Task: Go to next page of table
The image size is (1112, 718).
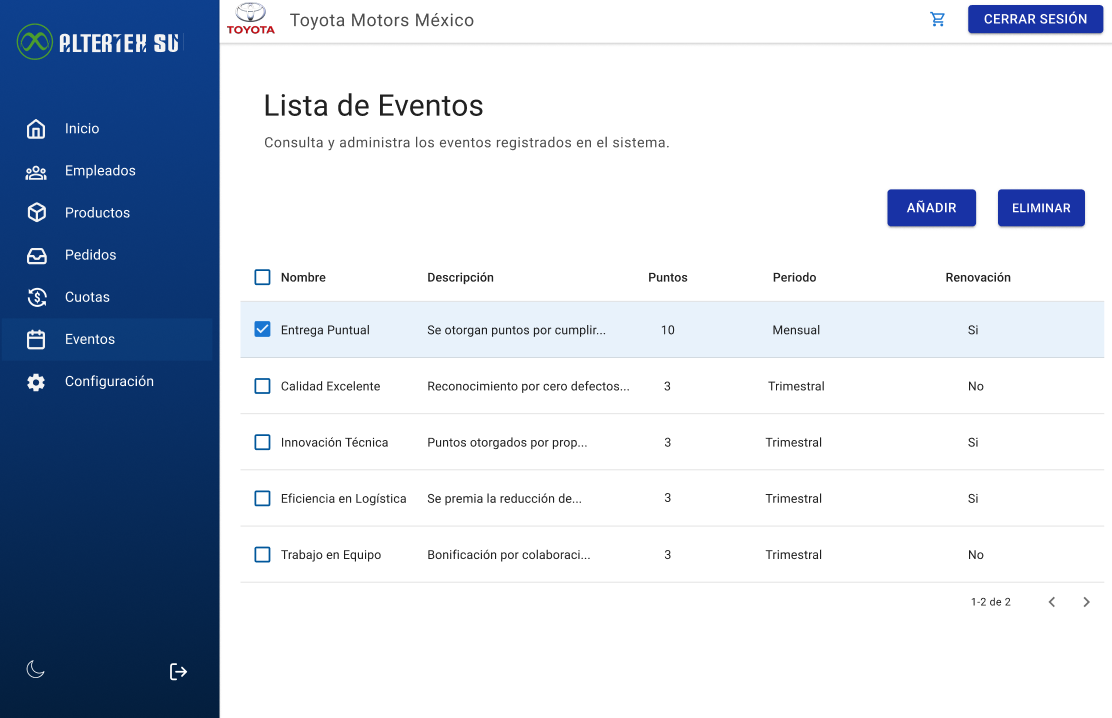Action: click(1086, 602)
